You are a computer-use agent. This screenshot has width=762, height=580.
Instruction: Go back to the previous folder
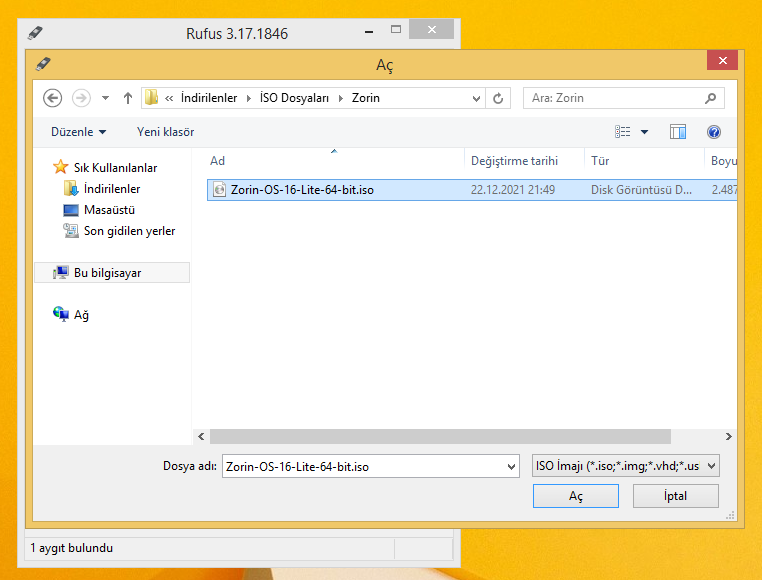[x=52, y=98]
